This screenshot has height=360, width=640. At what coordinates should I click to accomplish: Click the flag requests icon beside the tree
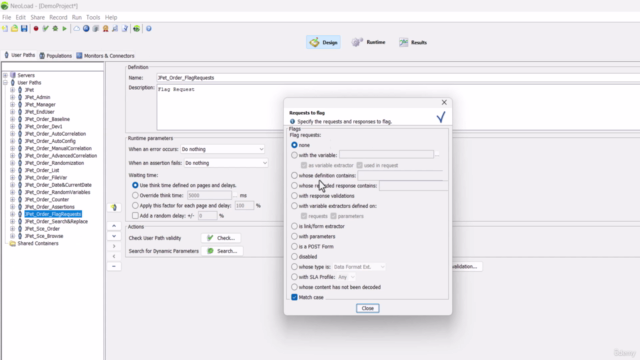(114, 207)
